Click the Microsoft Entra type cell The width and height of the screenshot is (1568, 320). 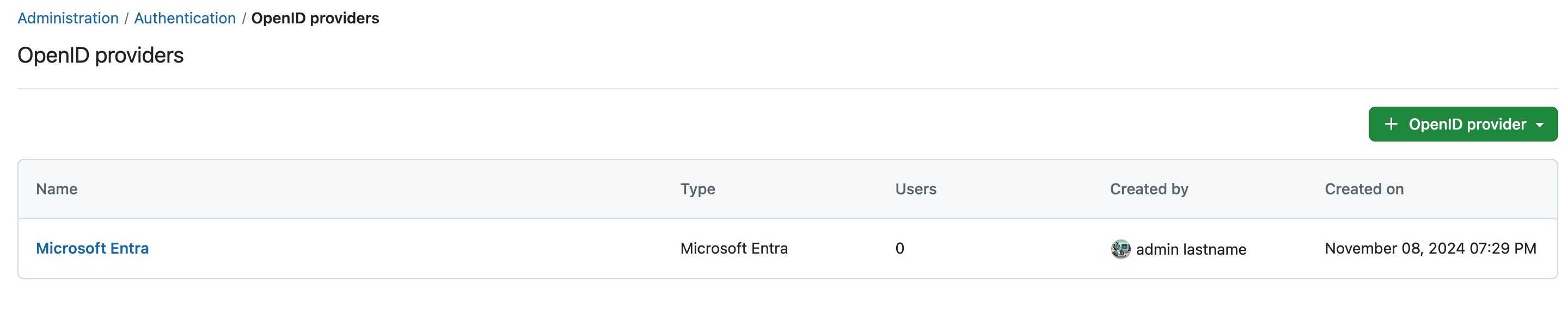(733, 248)
